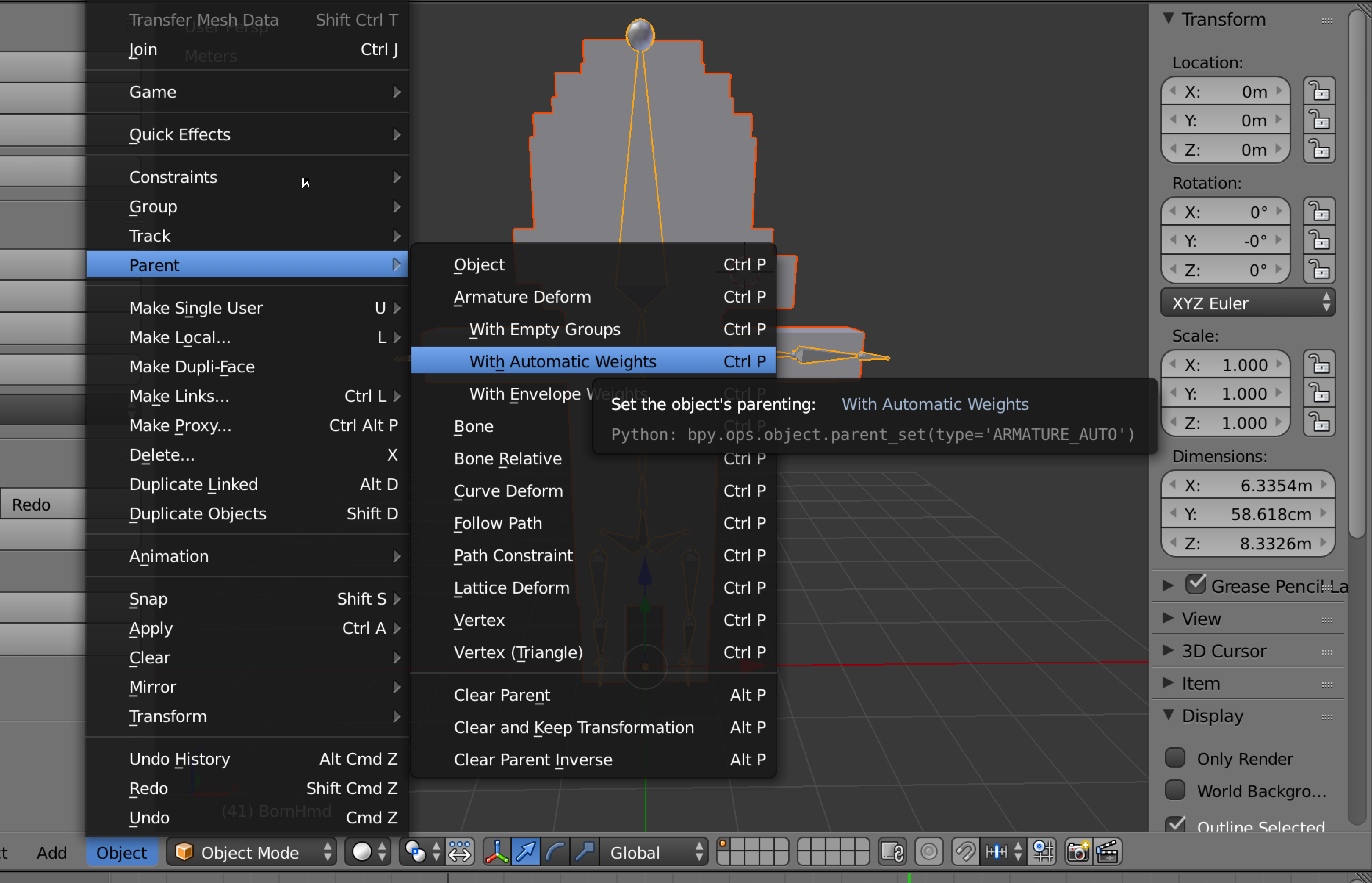This screenshot has width=1372, height=883.
Task: Toggle proportional editing circle icon
Action: pyautogui.click(x=929, y=852)
